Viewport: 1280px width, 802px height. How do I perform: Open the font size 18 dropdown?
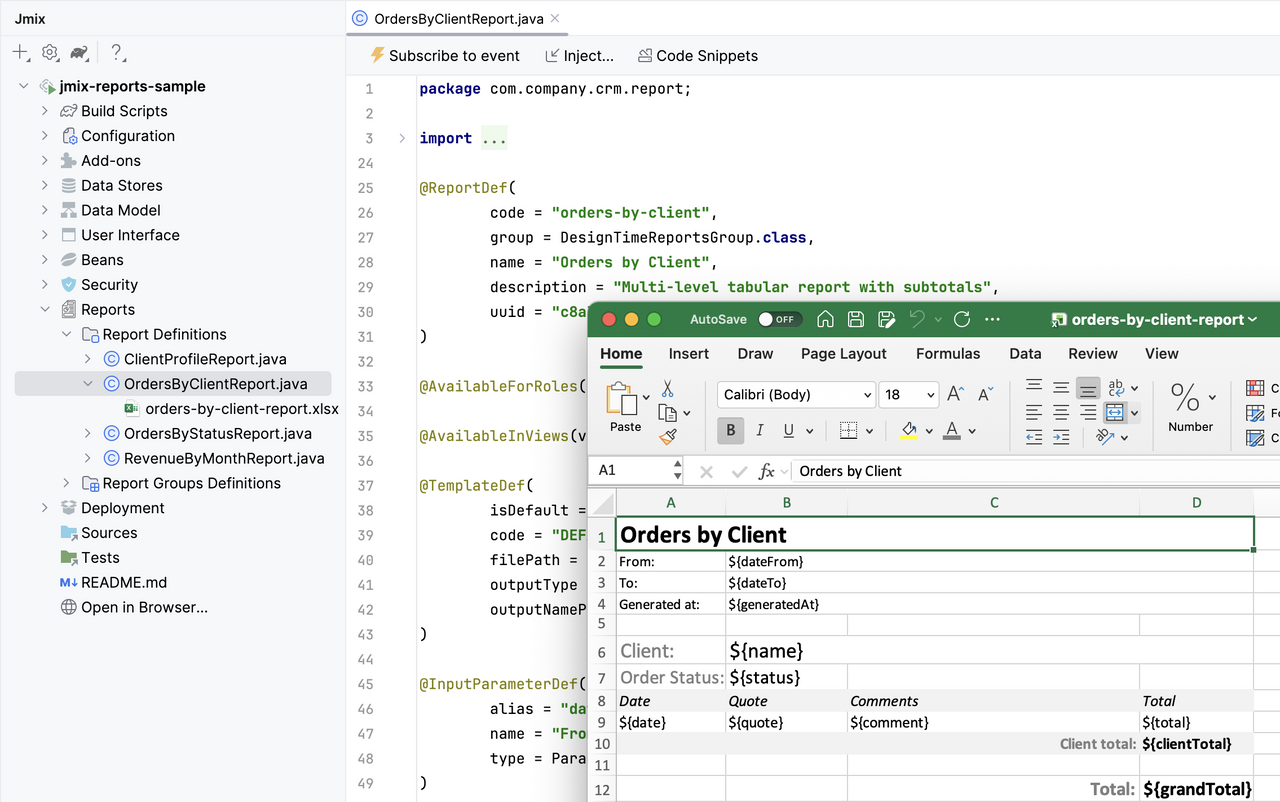click(908, 394)
